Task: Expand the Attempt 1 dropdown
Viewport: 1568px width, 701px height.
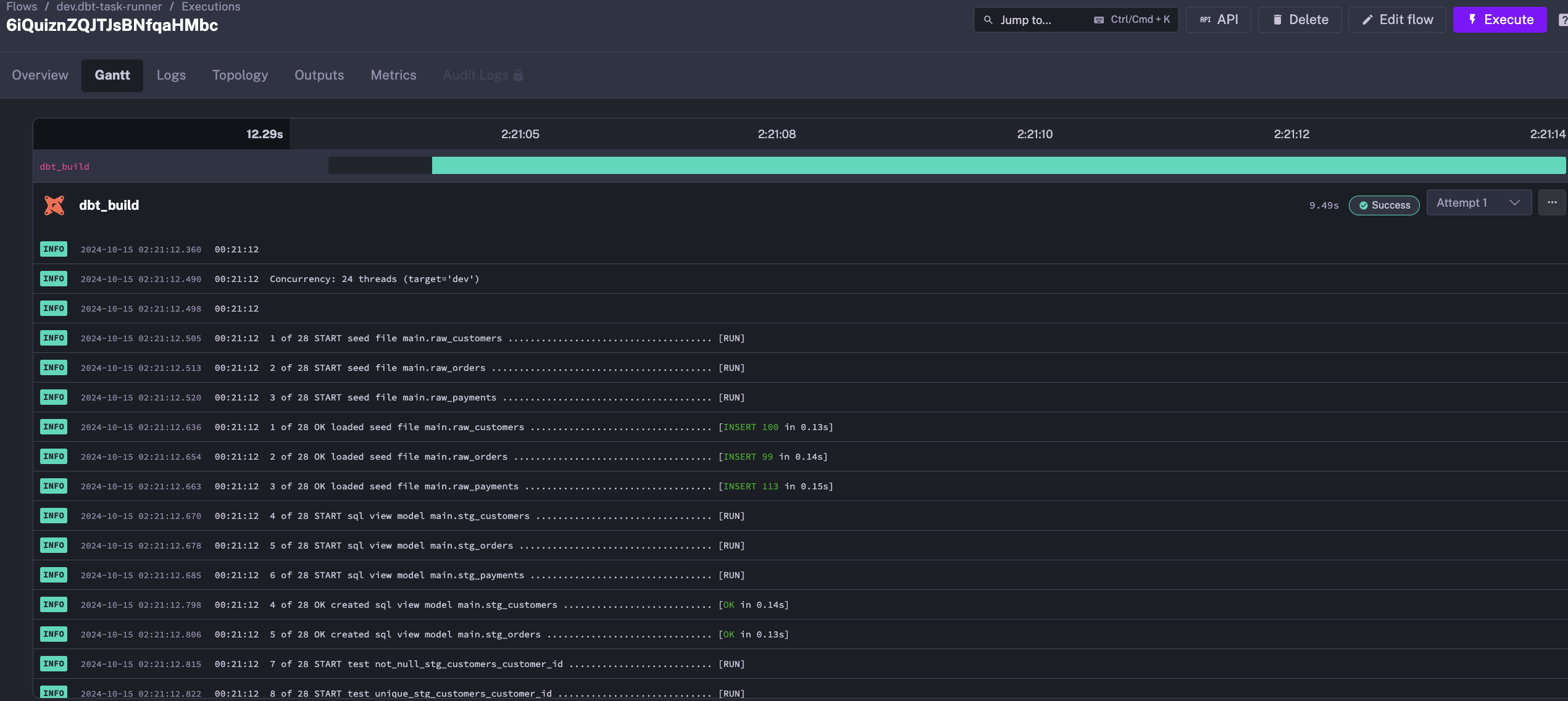Action: 1469,203
